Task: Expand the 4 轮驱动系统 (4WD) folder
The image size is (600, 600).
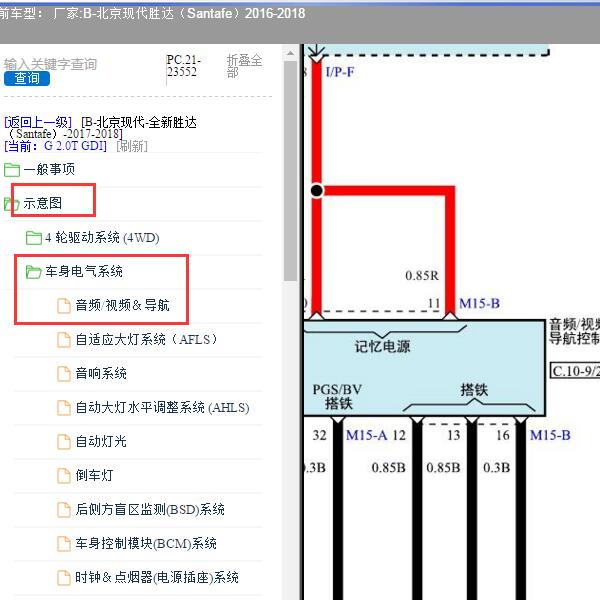Action: click(102, 237)
